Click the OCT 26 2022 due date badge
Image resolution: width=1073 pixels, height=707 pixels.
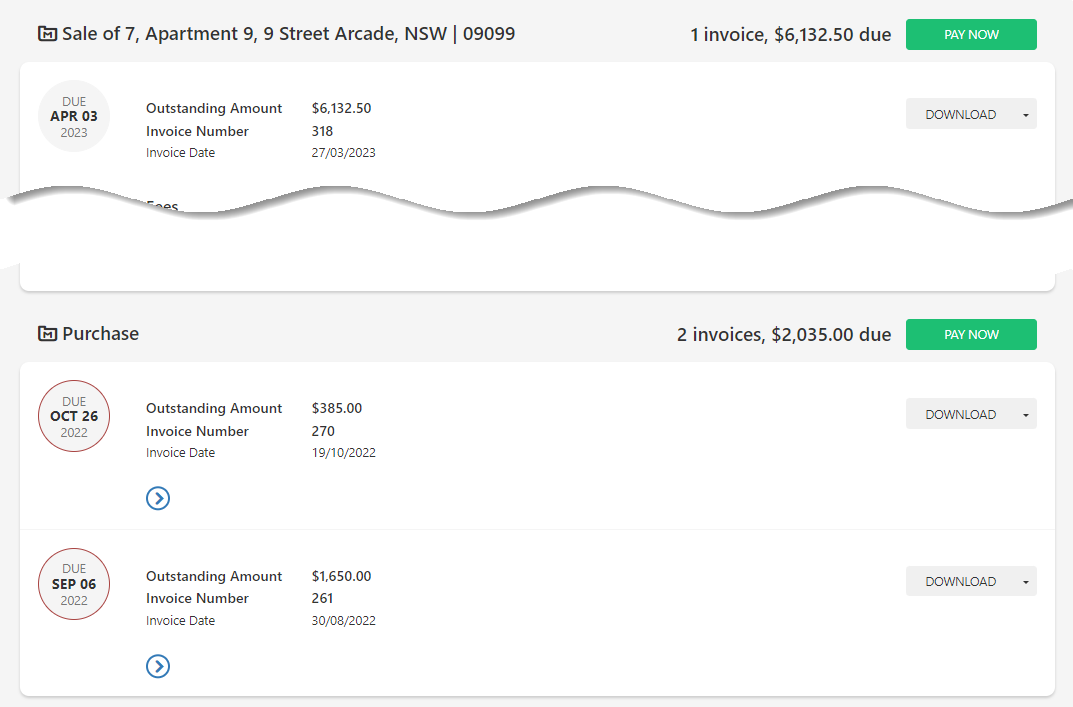[x=74, y=416]
